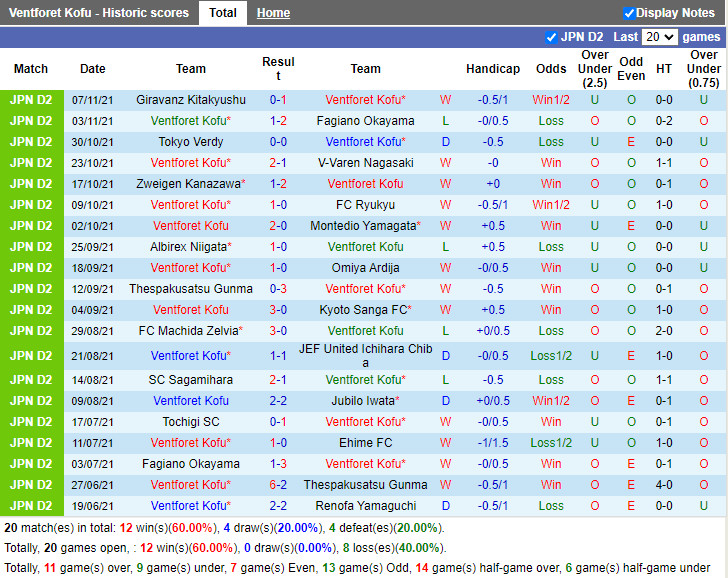
Task: Open the Ehime FC team link
Action: point(365,443)
